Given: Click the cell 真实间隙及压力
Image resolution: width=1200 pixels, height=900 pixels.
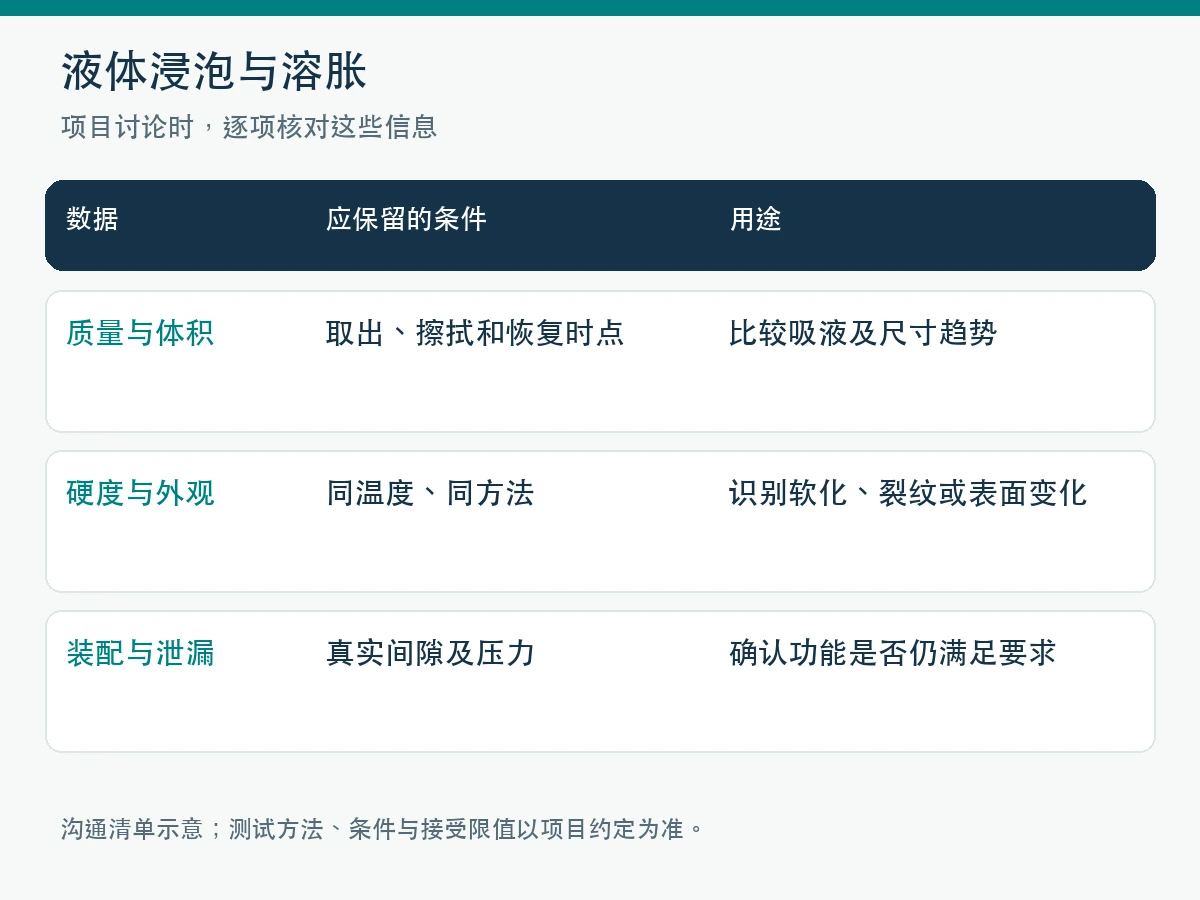Looking at the screenshot, I should pos(431,653).
